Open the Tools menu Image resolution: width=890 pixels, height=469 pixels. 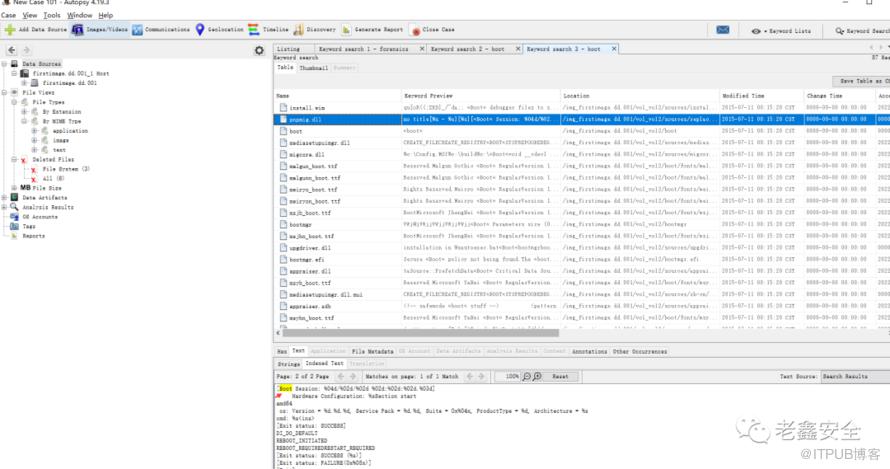click(52, 16)
